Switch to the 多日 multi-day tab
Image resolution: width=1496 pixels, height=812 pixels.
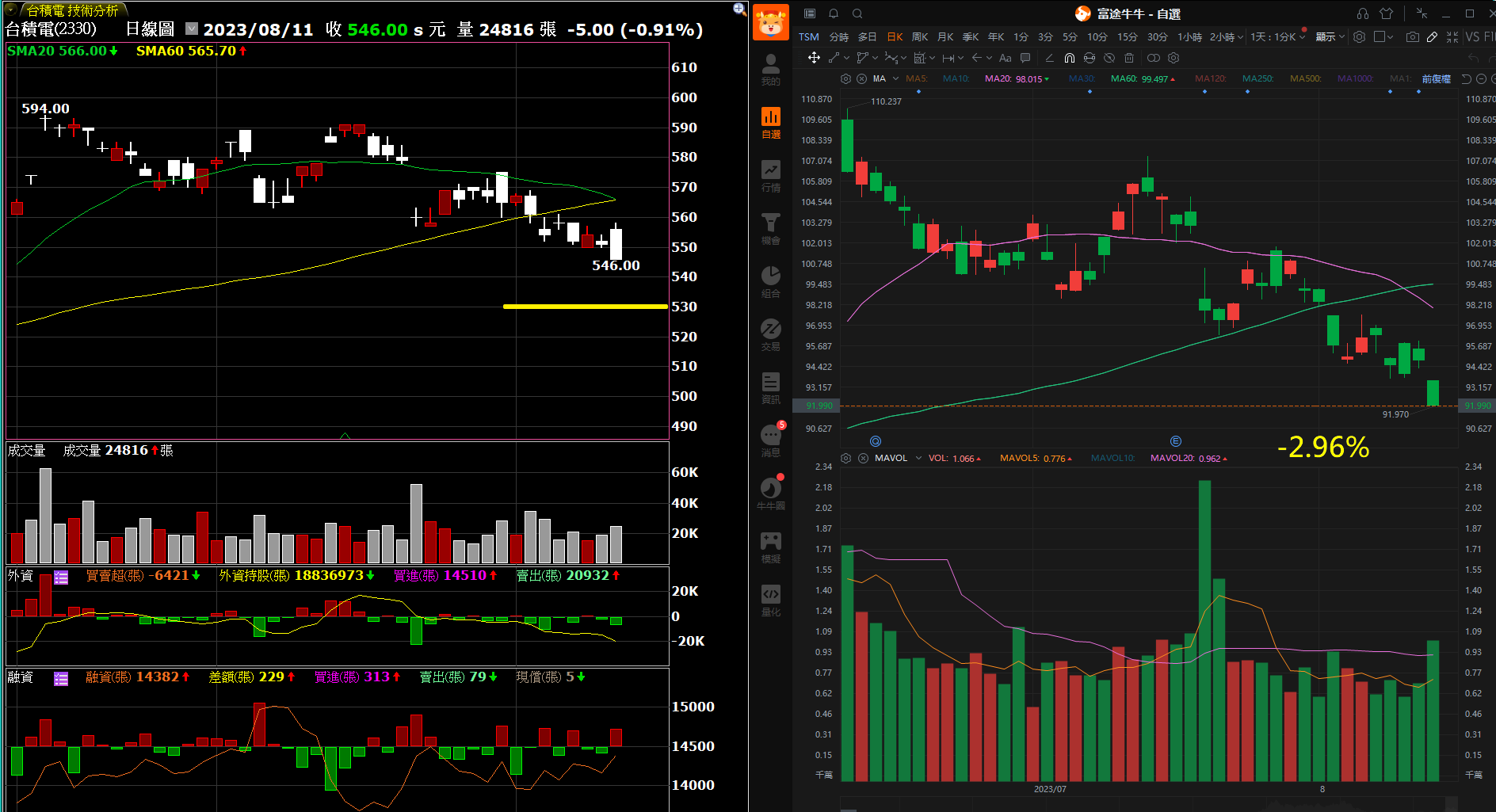click(x=867, y=36)
